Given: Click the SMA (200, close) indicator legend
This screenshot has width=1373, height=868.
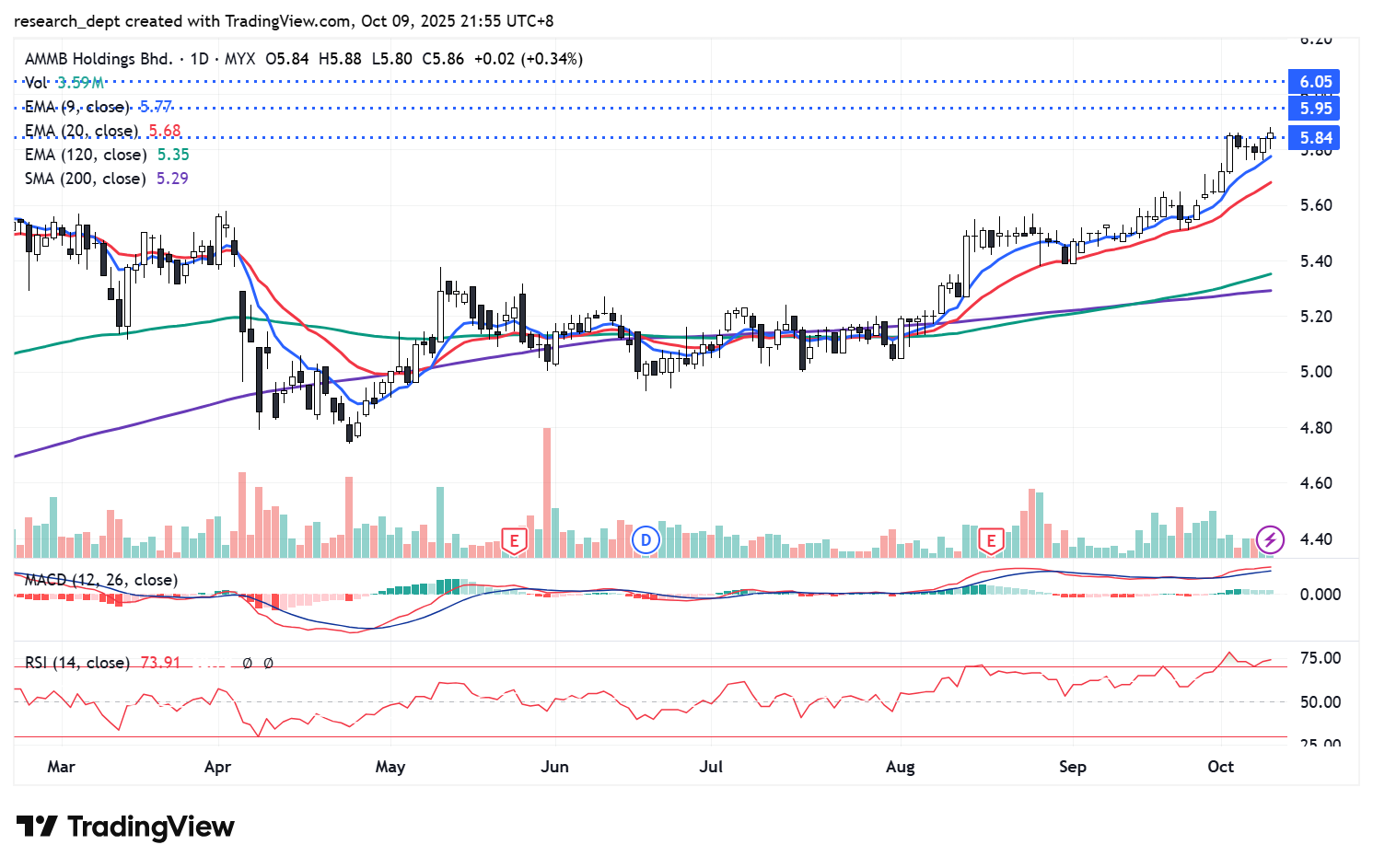Looking at the screenshot, I should point(85,179).
